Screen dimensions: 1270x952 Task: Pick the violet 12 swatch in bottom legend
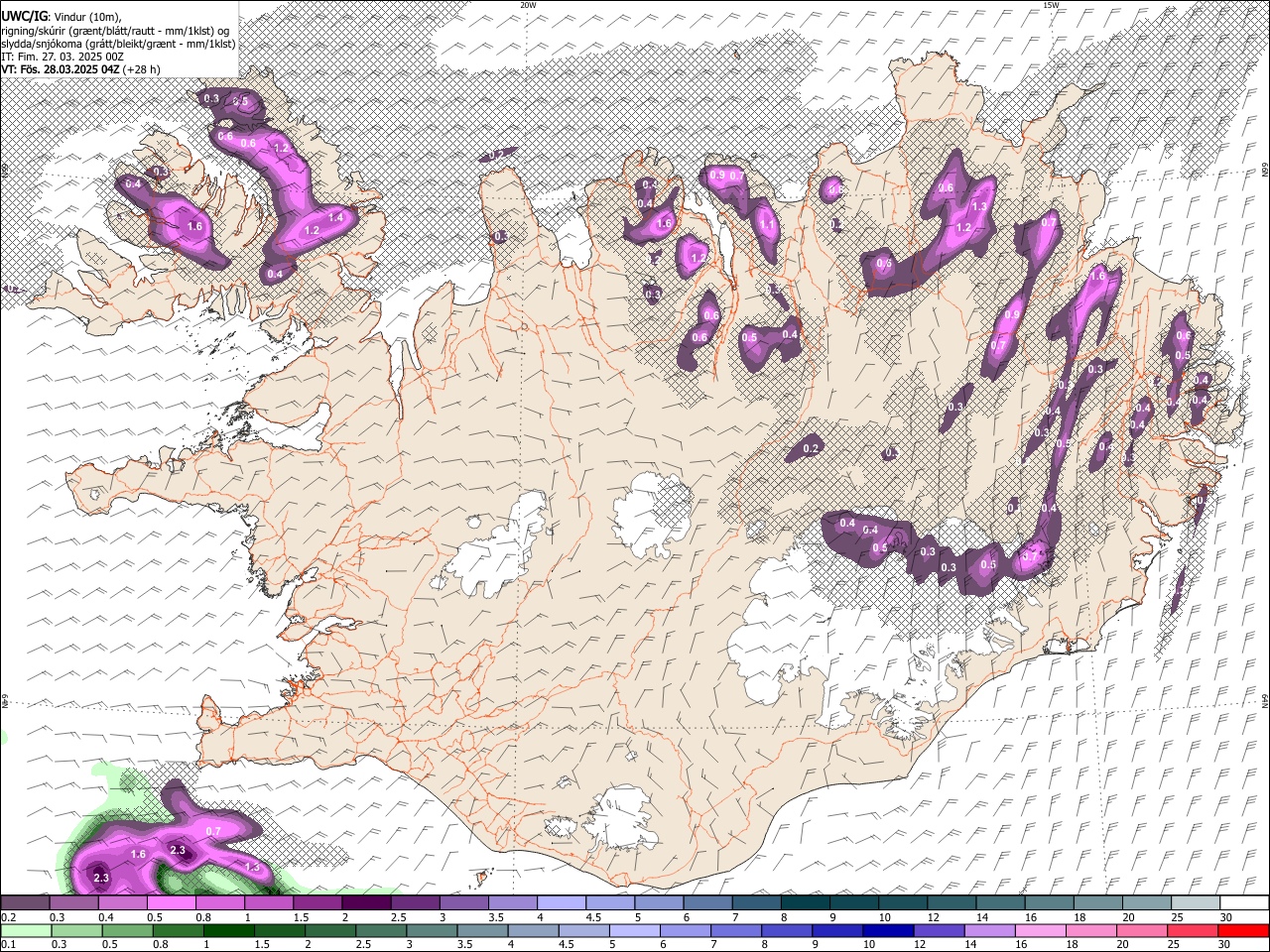(940, 930)
